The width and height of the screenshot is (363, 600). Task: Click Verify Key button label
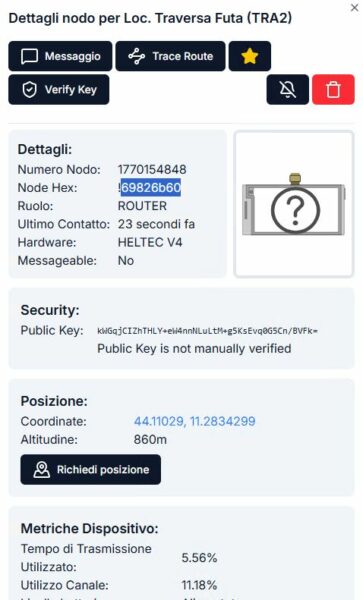pyautogui.click(x=71, y=90)
